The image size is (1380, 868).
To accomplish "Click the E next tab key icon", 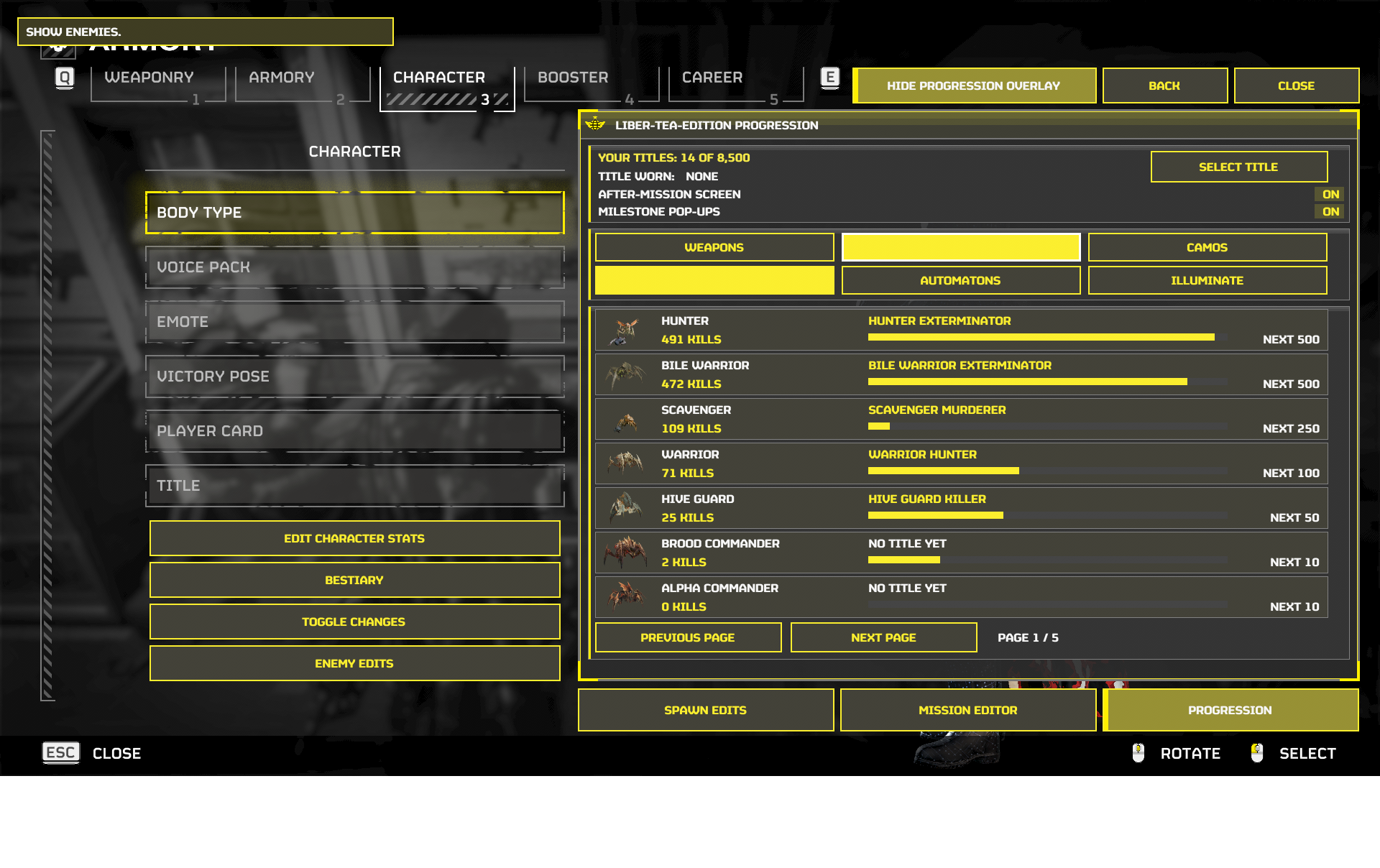I will (830, 78).
